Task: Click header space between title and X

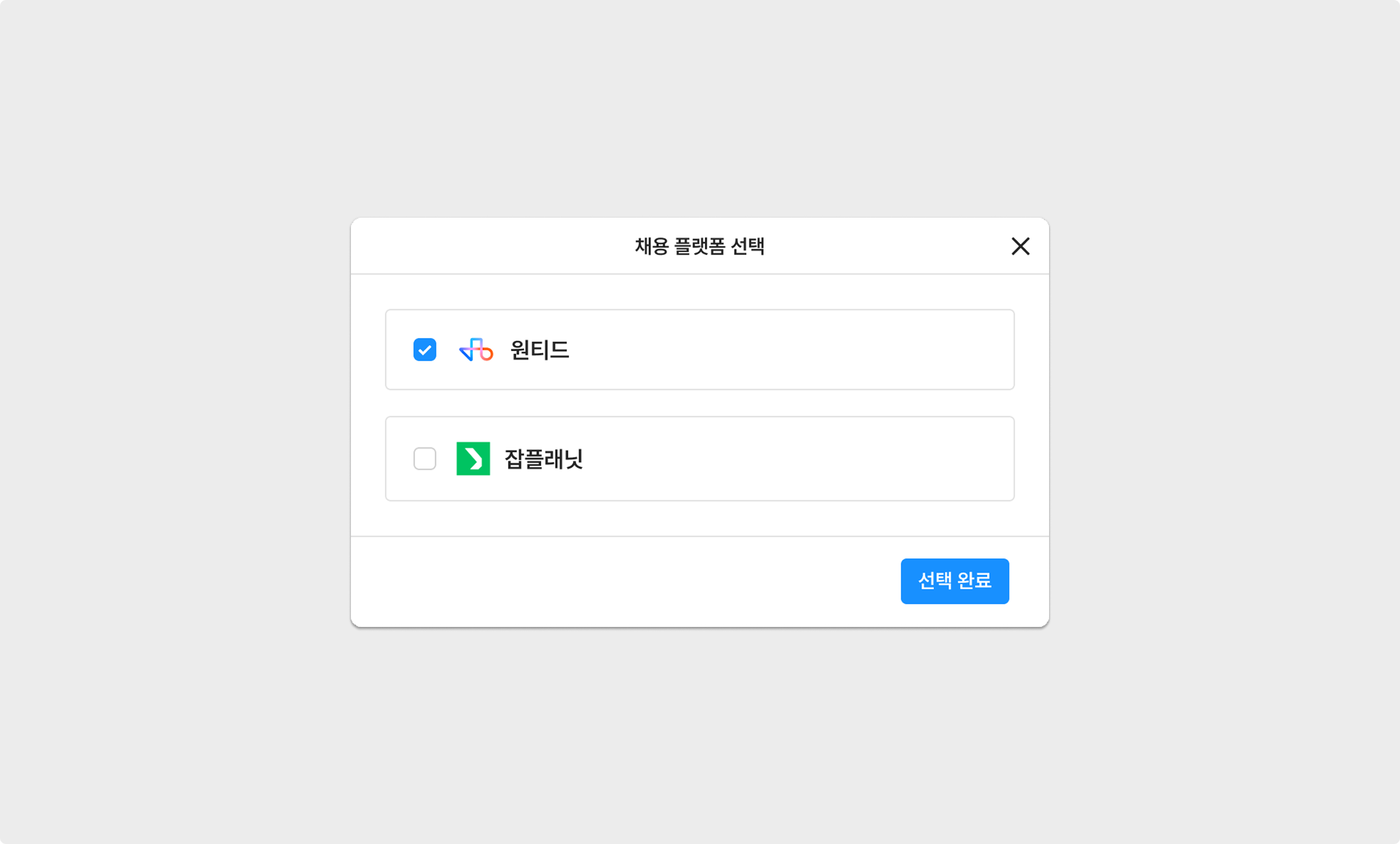Action: pyautogui.click(x=885, y=246)
